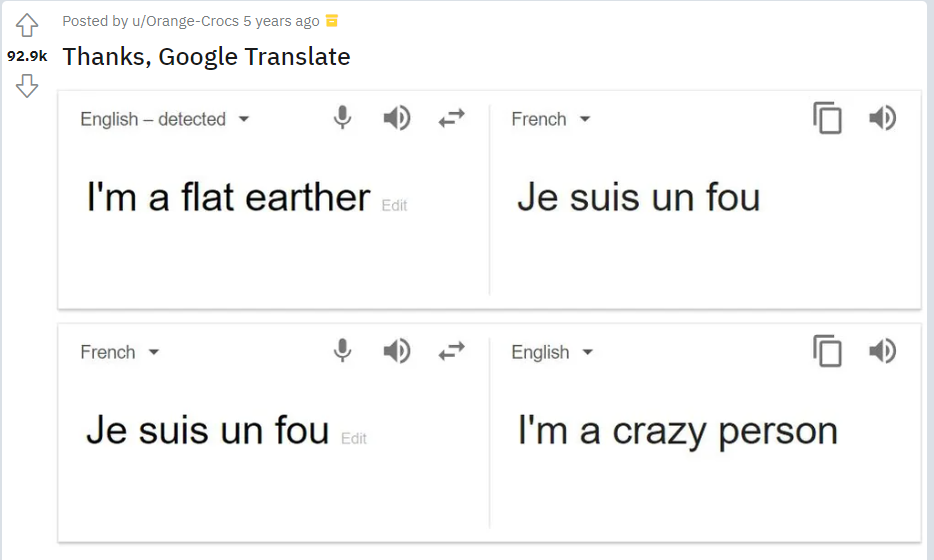The image size is (934, 560).
Task: Click the microphone icon in top translation panel
Action: pos(342,119)
